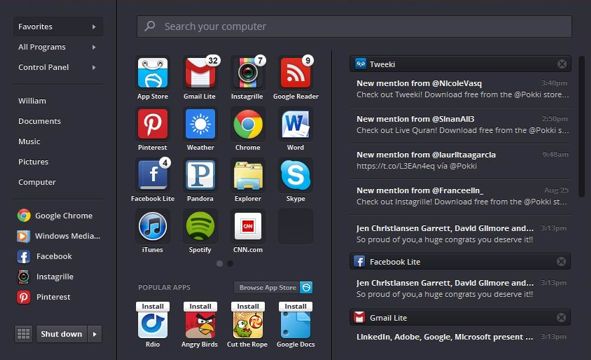591x360 pixels.
Task: Switch to first app page dot
Action: (x=220, y=263)
